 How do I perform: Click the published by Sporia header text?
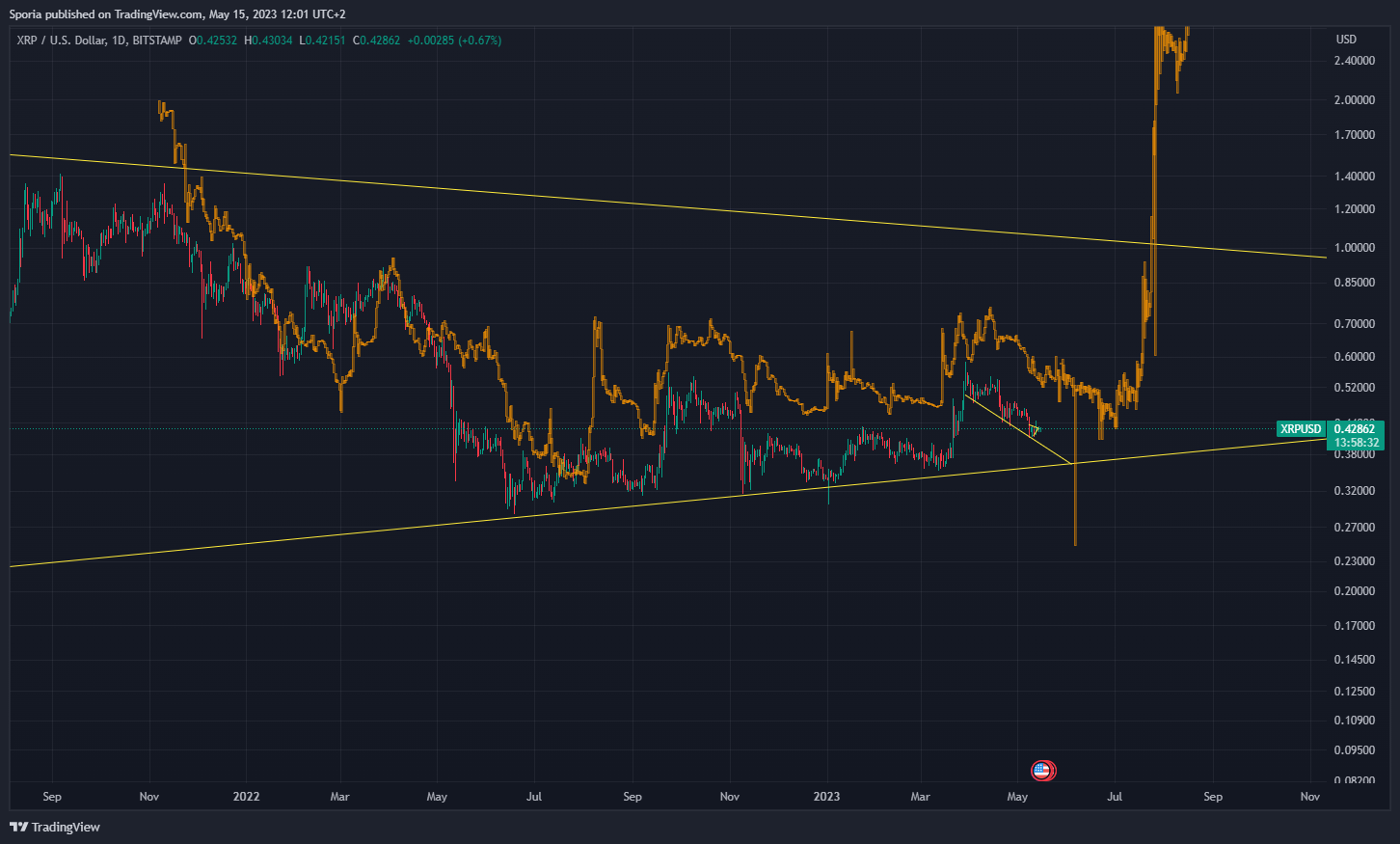(x=177, y=14)
